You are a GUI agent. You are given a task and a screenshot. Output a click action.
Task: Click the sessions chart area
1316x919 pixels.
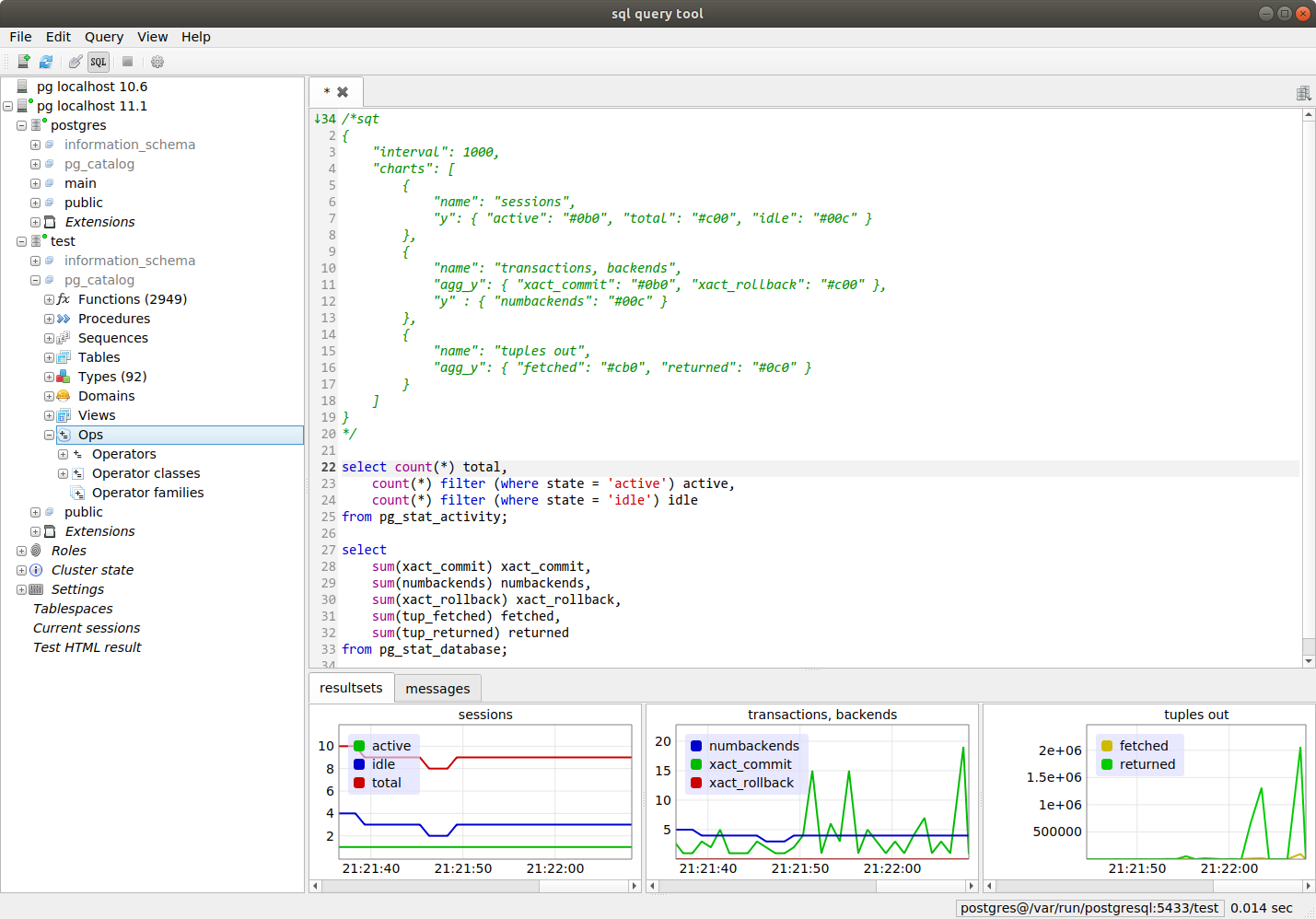click(x=485, y=792)
